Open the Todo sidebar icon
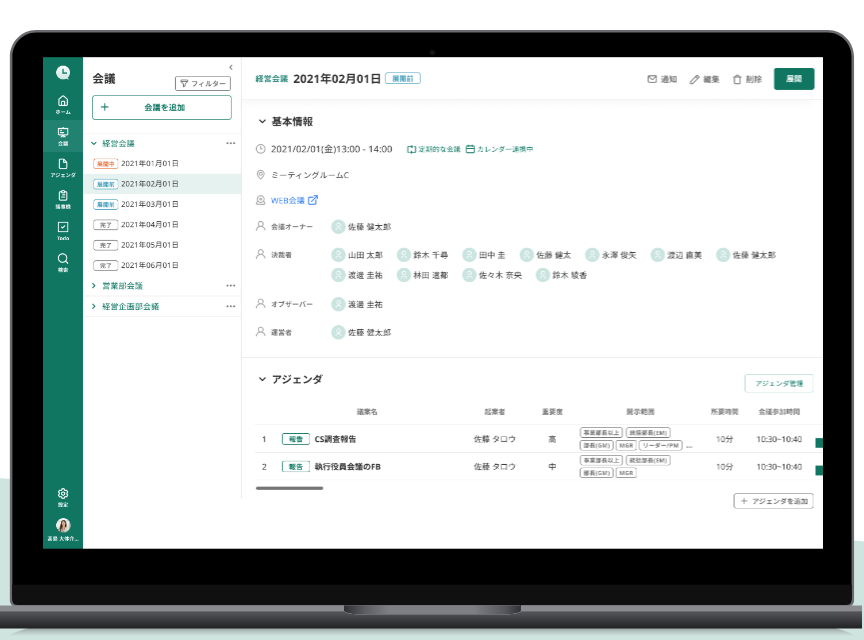 coord(63,230)
